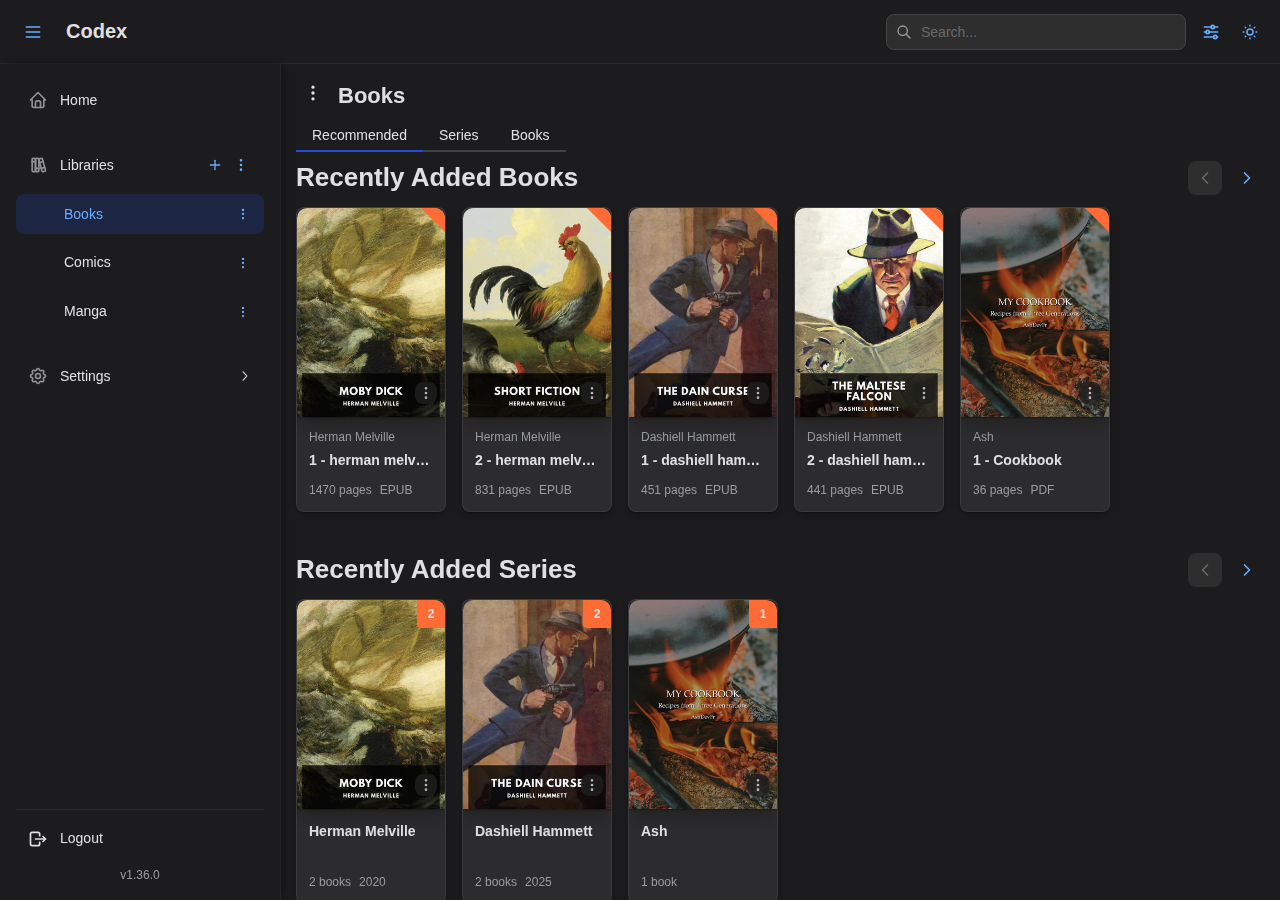Viewport: 1280px width, 900px height.
Task: Click the '1 - Cookbook' book title
Action: point(1017,460)
